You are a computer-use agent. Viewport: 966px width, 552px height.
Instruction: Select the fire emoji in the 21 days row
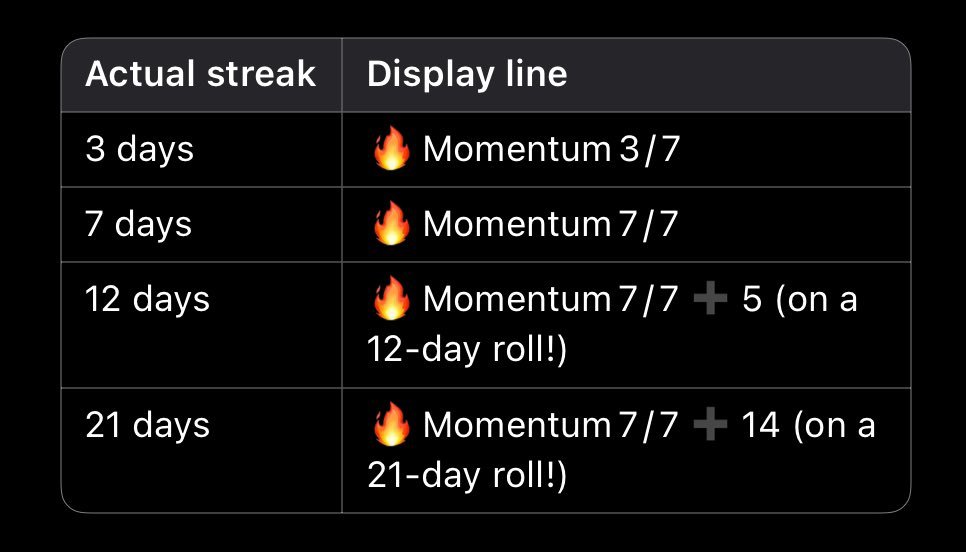pyautogui.click(x=390, y=425)
